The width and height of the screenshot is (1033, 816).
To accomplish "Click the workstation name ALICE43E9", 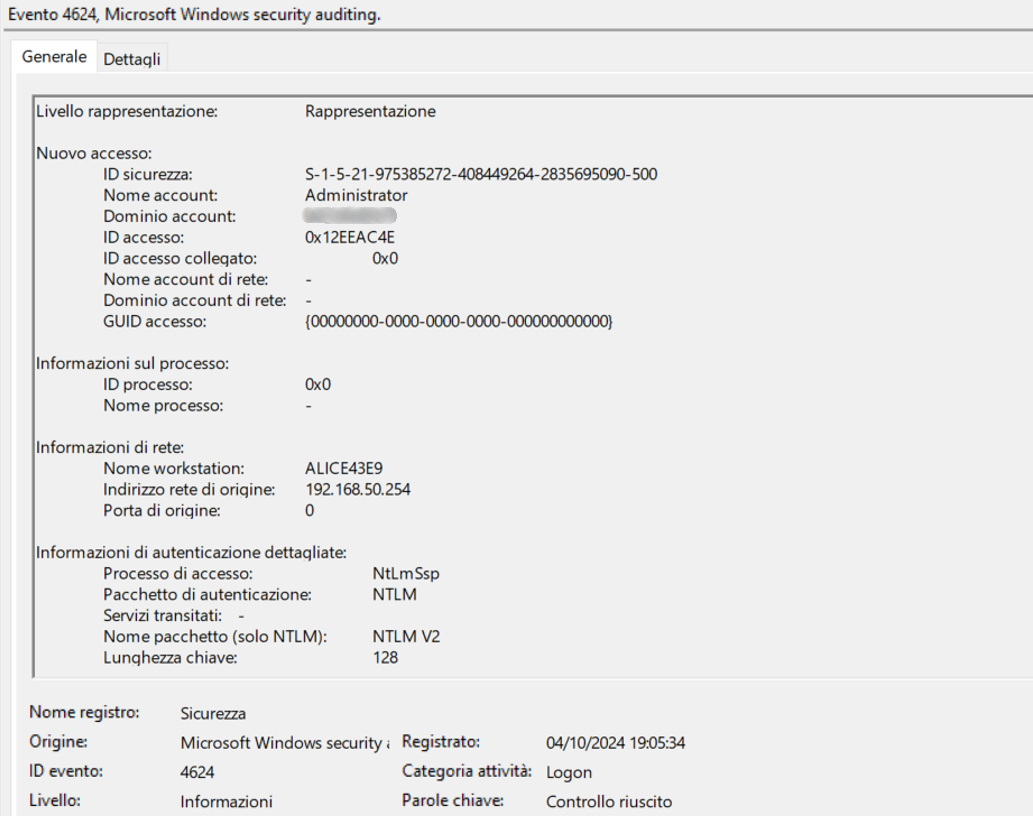I will click(343, 468).
